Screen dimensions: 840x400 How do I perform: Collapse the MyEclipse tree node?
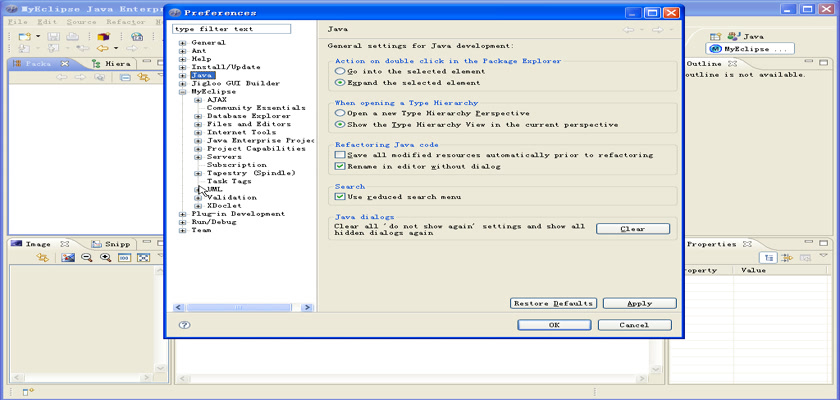coord(183,92)
